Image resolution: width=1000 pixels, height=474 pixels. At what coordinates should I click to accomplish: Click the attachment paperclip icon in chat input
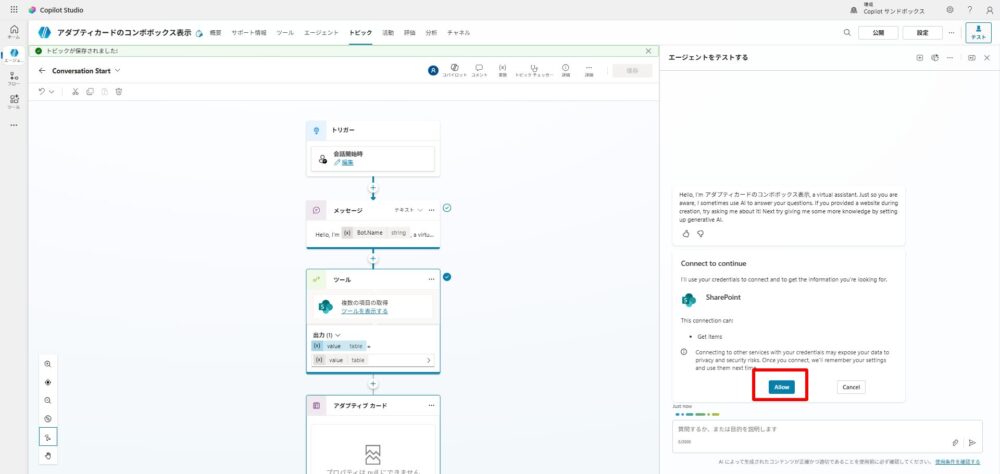(955, 442)
